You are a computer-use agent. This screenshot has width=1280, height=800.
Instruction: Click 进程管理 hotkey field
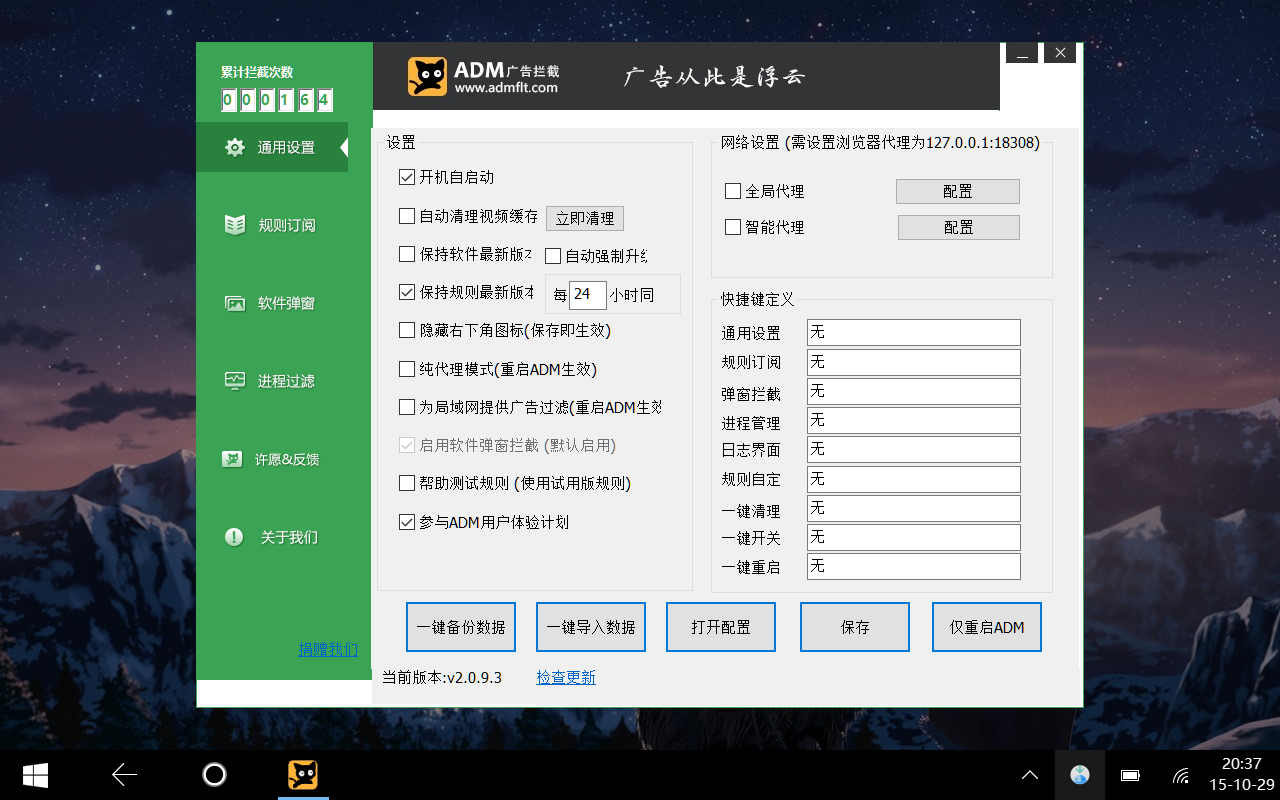pyautogui.click(x=914, y=420)
